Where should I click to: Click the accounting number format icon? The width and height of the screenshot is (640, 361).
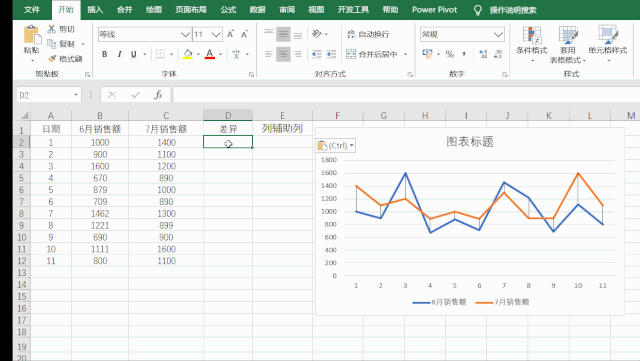coord(427,54)
